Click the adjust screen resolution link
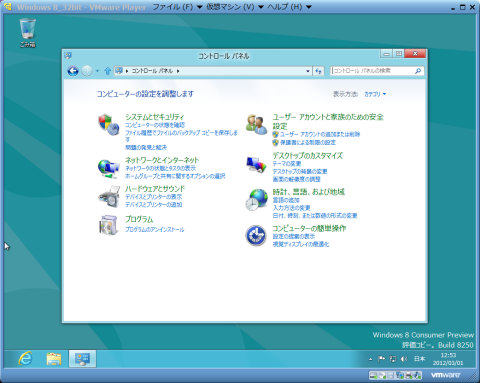 coord(296,179)
